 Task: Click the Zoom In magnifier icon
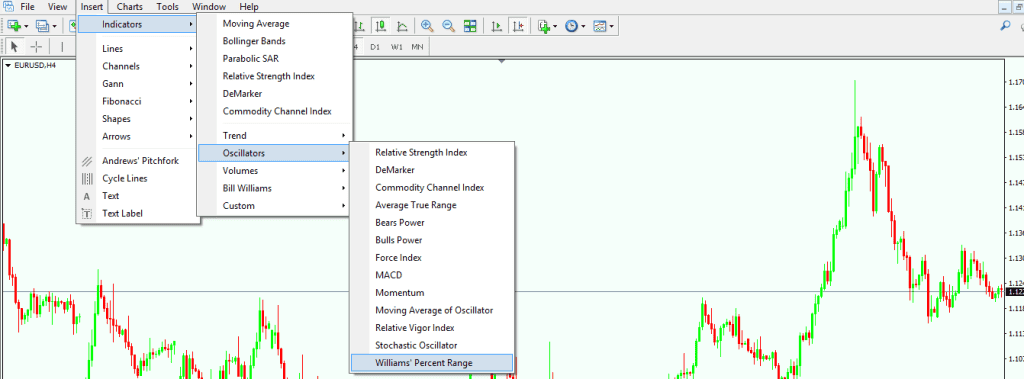pyautogui.click(x=427, y=26)
